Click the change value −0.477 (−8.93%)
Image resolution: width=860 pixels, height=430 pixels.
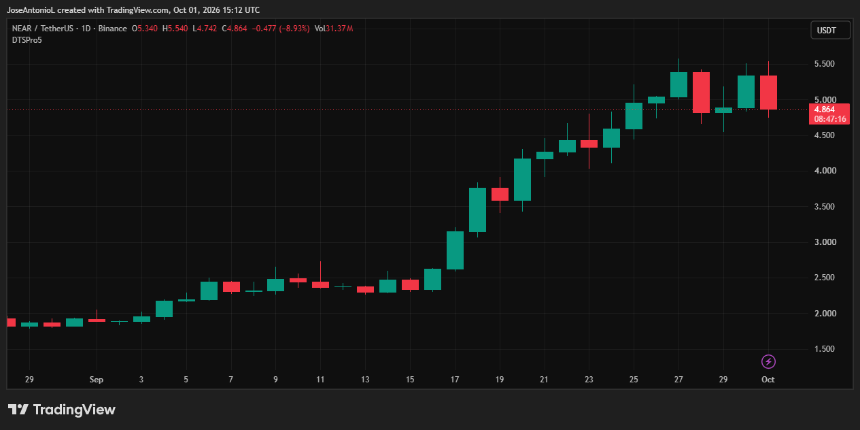(x=281, y=29)
